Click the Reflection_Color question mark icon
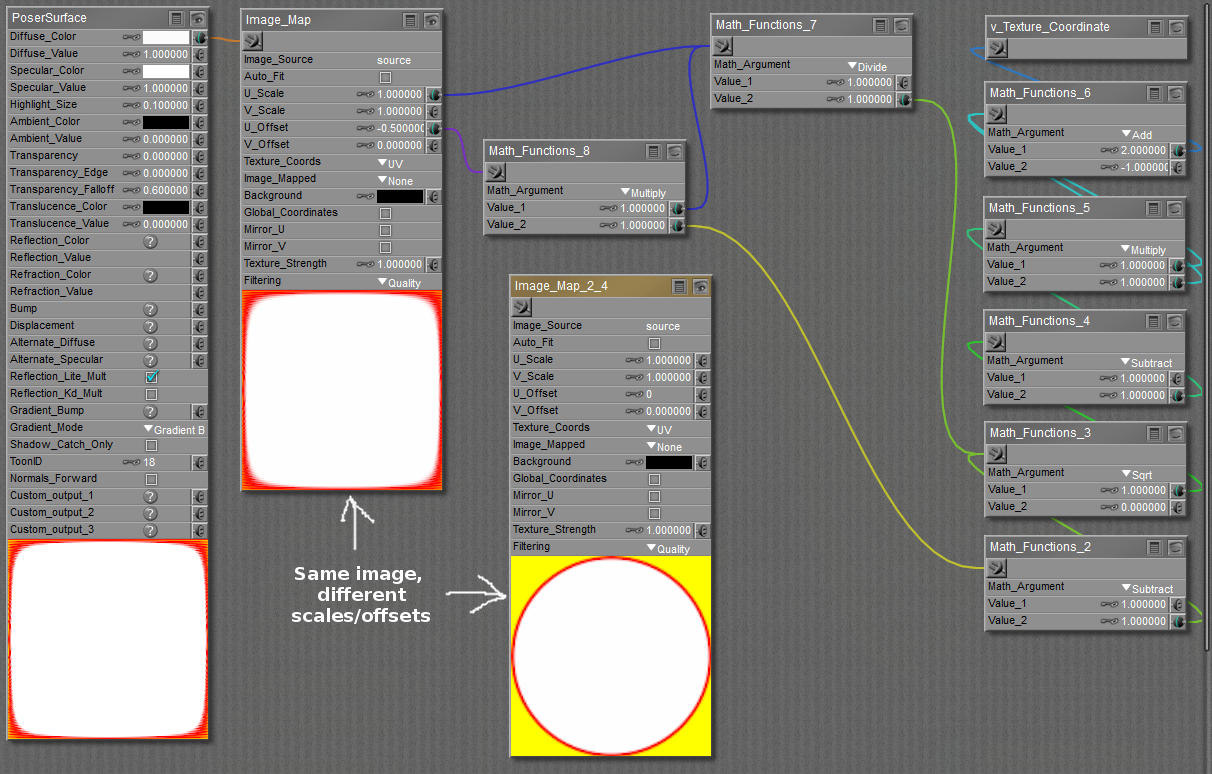The width and height of the screenshot is (1212, 774). (150, 241)
